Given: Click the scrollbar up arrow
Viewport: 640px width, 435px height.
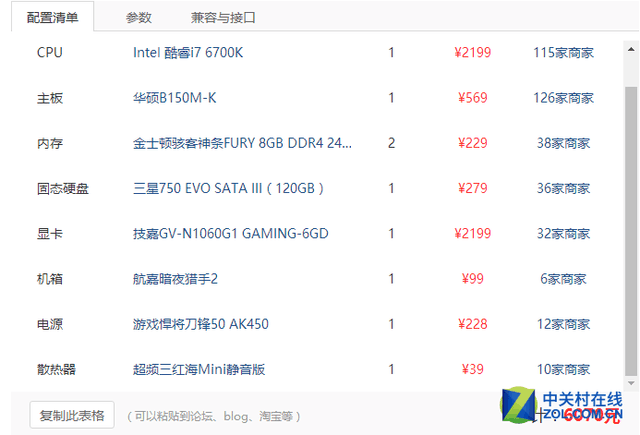Looking at the screenshot, I should coord(631,49).
